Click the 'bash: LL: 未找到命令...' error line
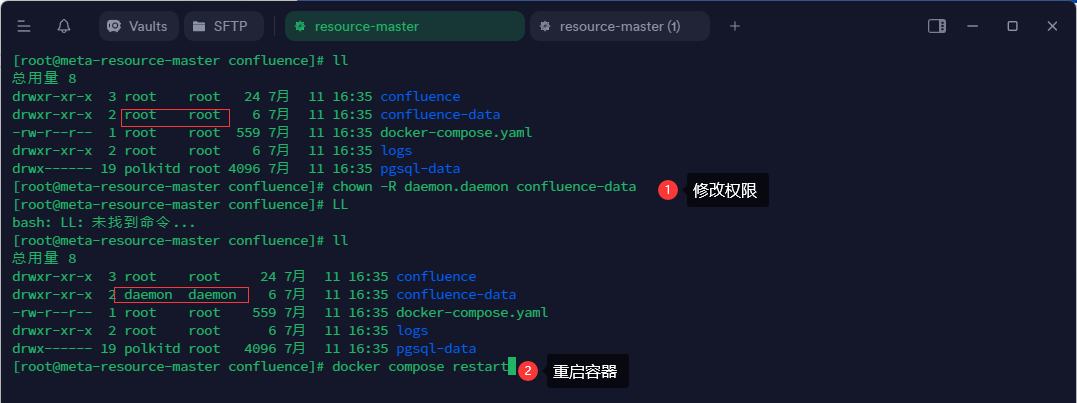 pyautogui.click(x=104, y=222)
